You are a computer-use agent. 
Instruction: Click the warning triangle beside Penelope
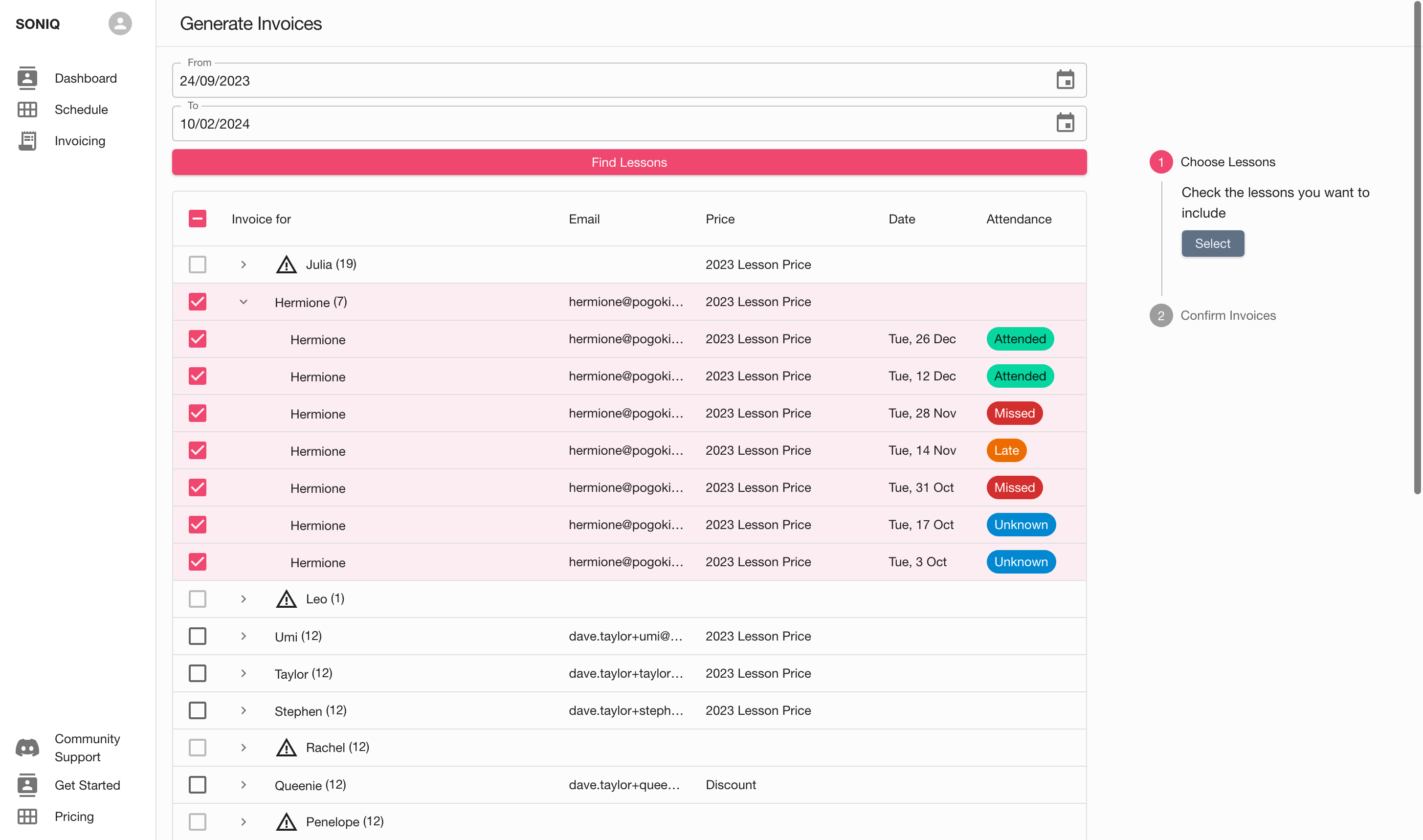pyautogui.click(x=287, y=821)
